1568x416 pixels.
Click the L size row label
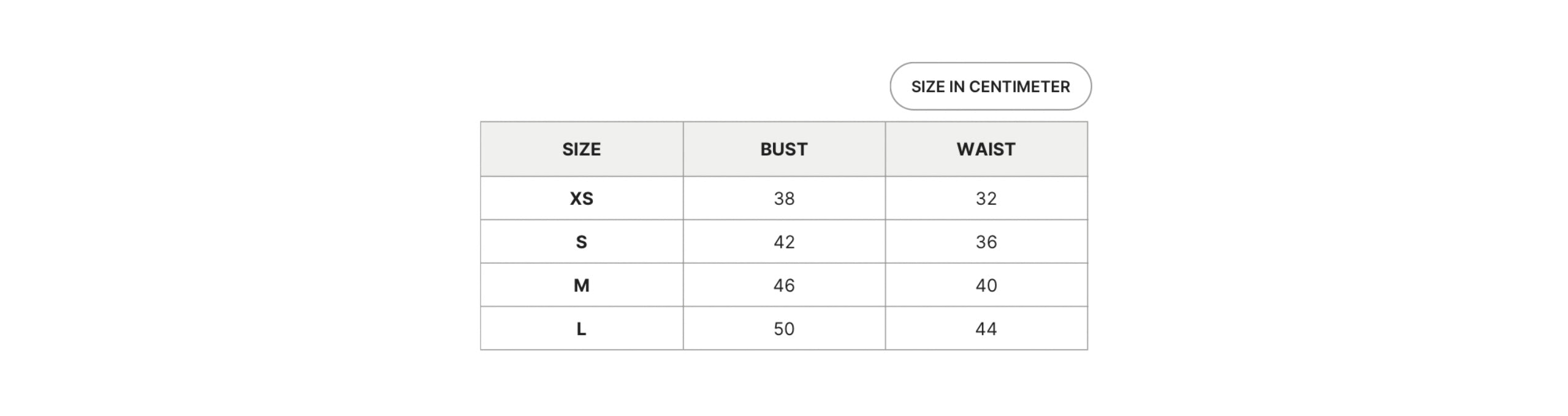coord(582,329)
